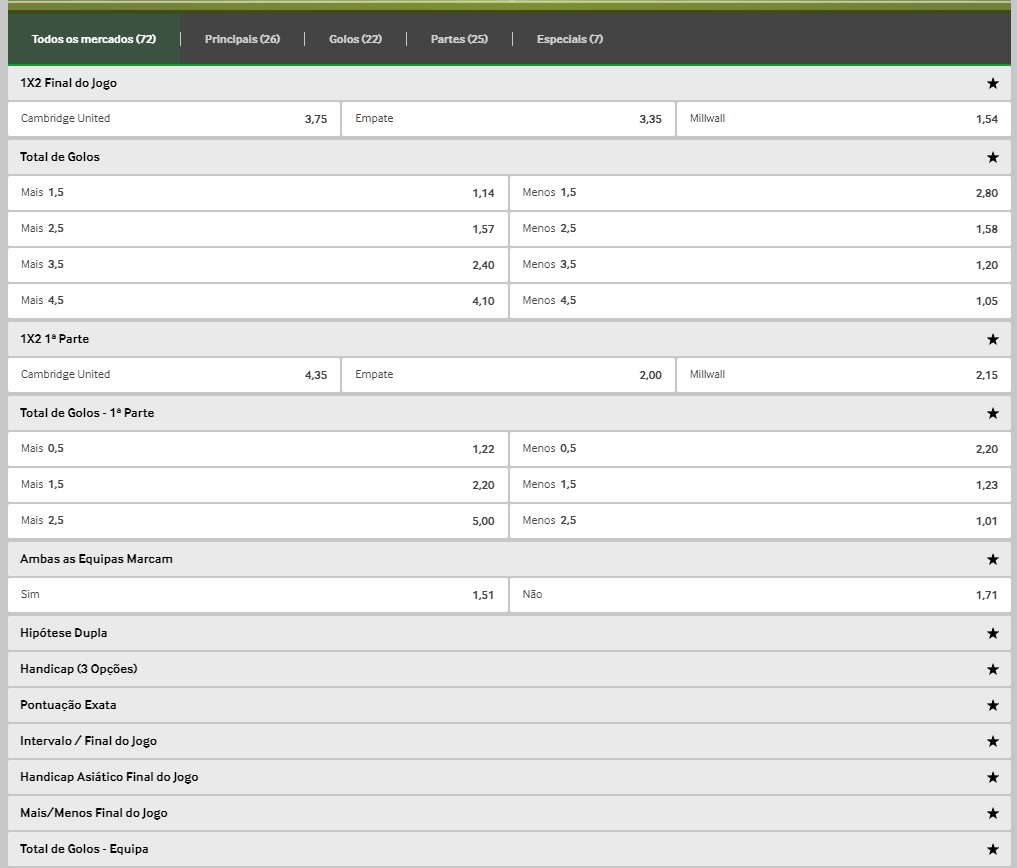Collapse the 1X2 1ª Parte header
The image size is (1017, 868).
tap(509, 339)
